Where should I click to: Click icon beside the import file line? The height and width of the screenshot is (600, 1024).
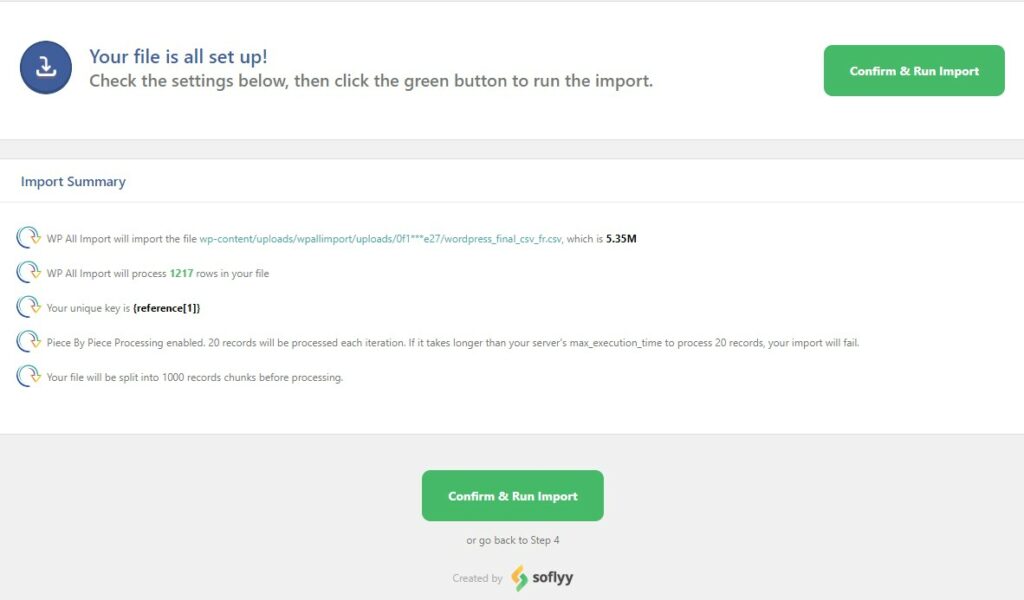click(x=28, y=238)
